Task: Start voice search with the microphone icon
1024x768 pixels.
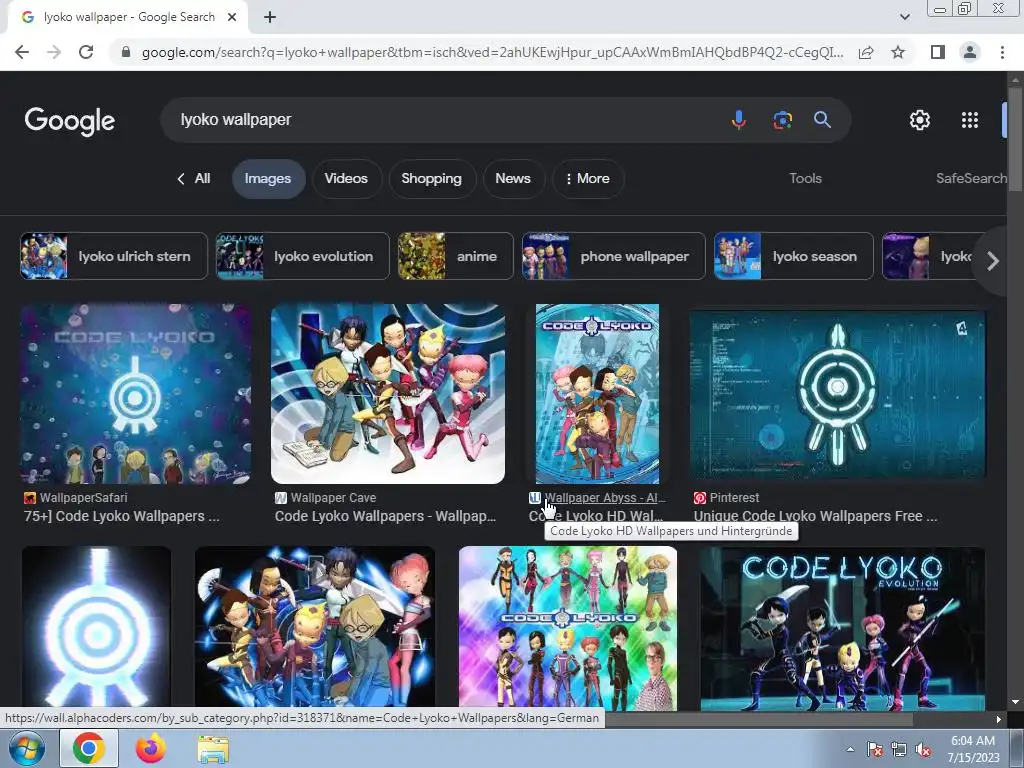Action: 739,120
